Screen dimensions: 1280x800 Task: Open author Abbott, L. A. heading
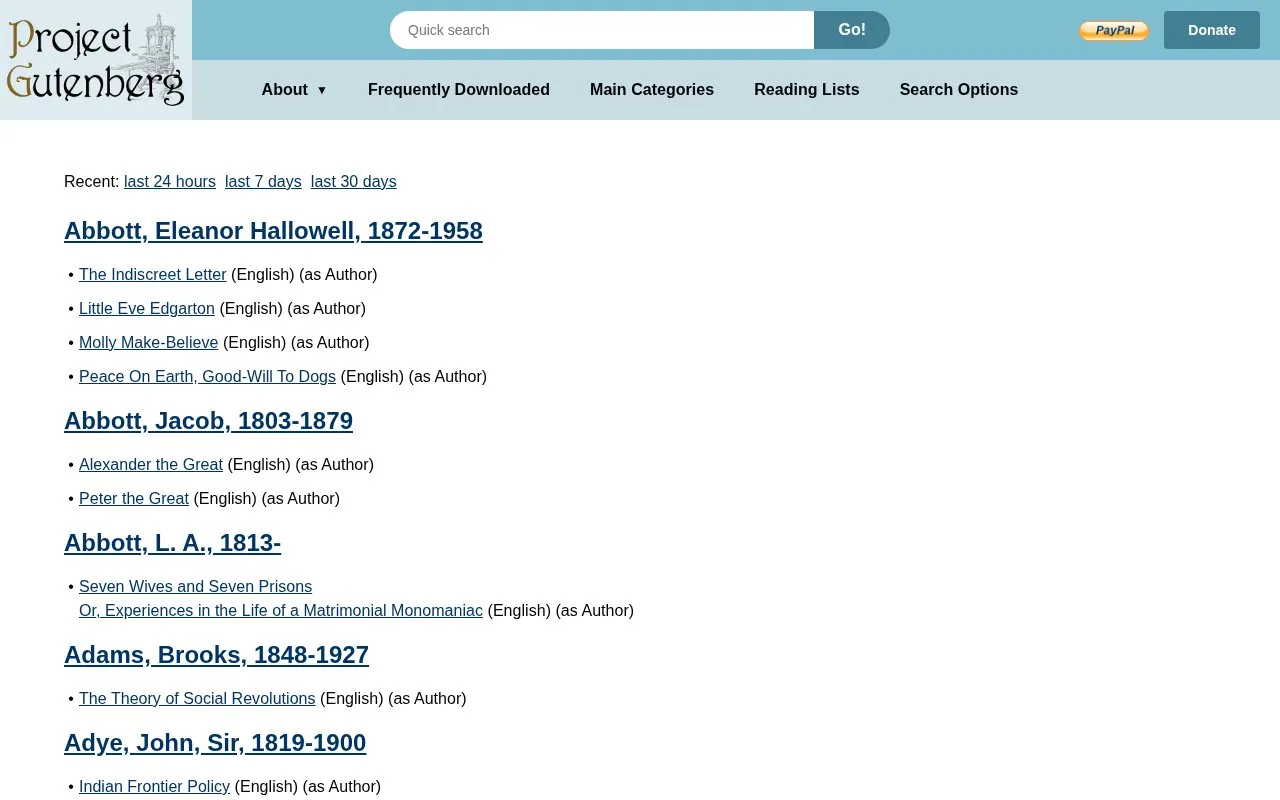click(x=172, y=543)
